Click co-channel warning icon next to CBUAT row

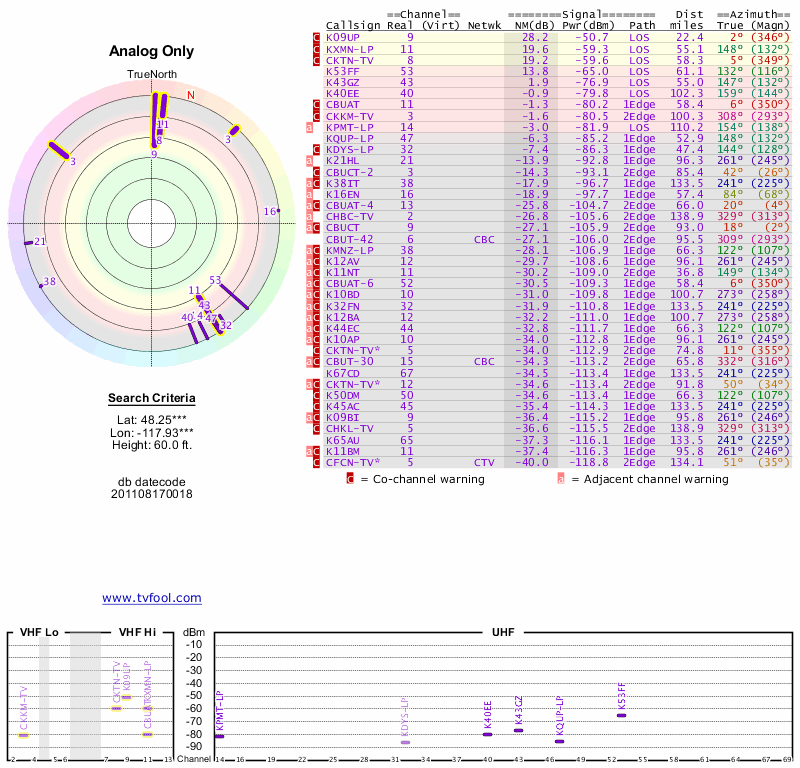[x=316, y=104]
